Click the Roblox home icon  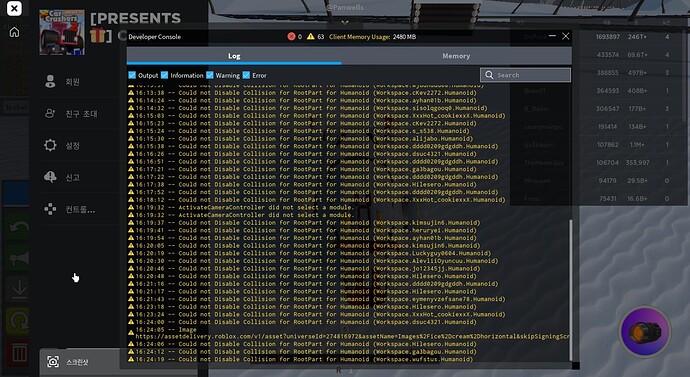(14, 32)
